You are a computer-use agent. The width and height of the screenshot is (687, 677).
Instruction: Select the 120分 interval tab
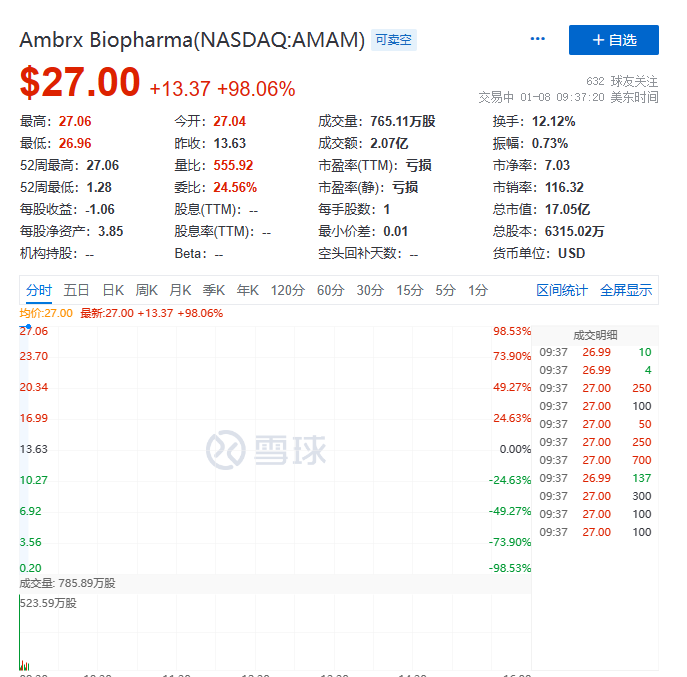[x=287, y=290]
